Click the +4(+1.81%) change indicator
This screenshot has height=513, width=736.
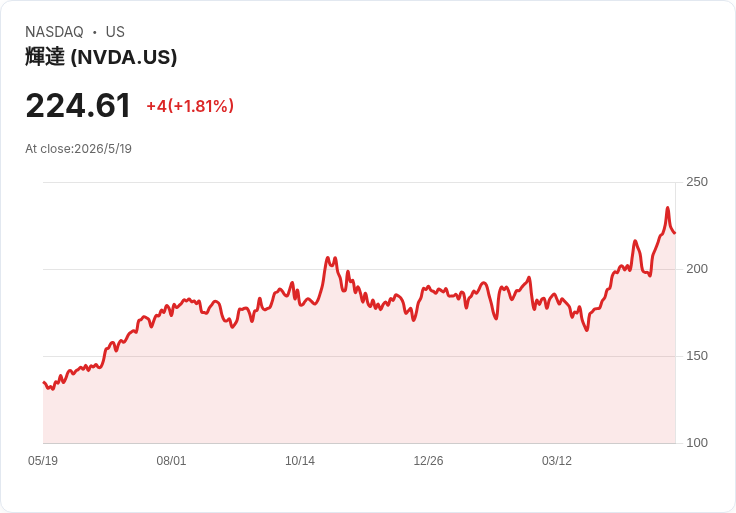pos(190,106)
